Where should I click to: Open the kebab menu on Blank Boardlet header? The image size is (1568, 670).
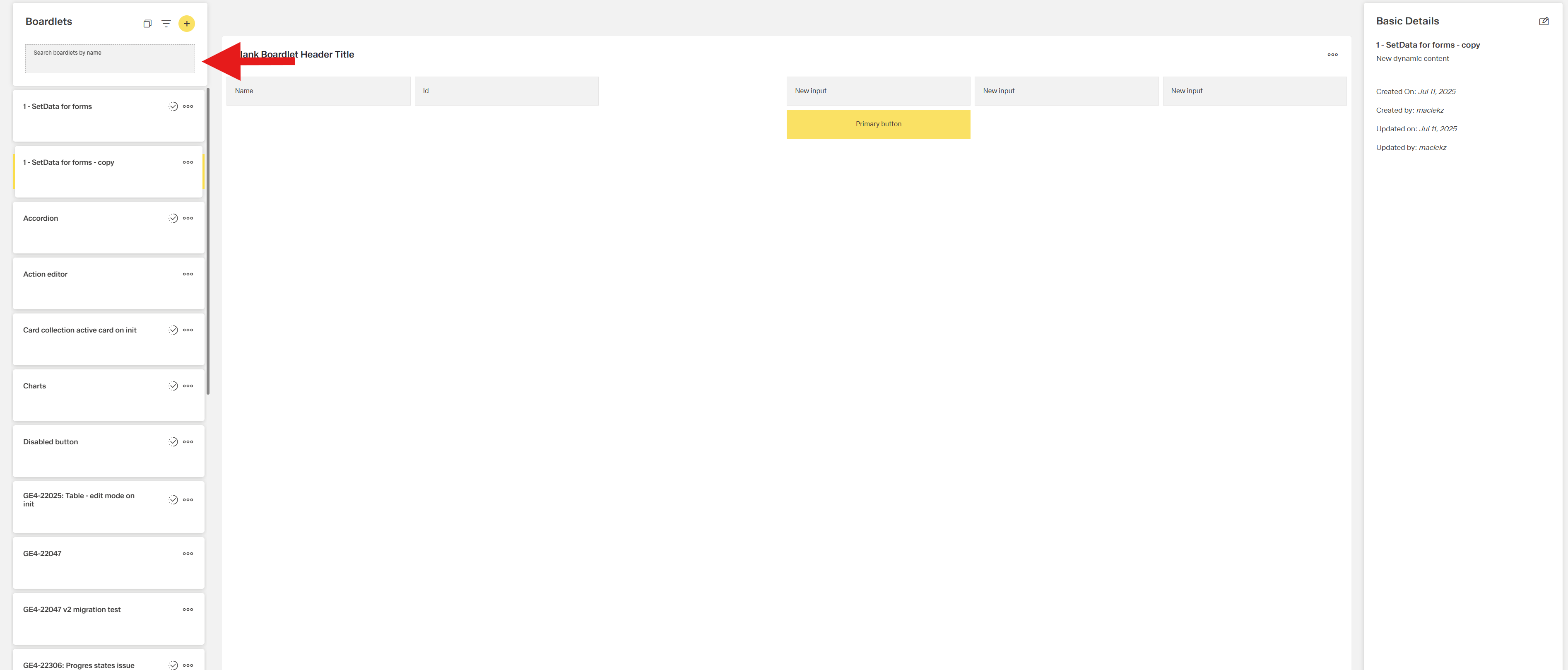pos(1332,55)
